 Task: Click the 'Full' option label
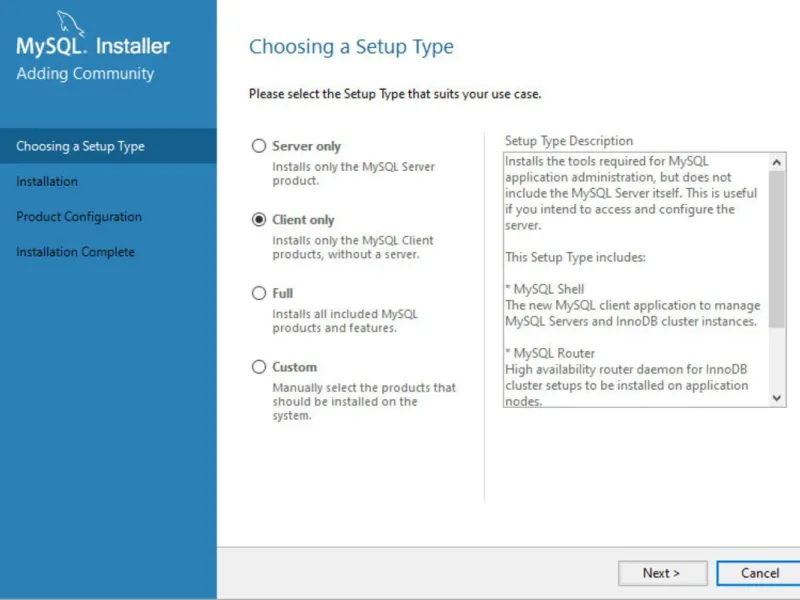point(282,293)
